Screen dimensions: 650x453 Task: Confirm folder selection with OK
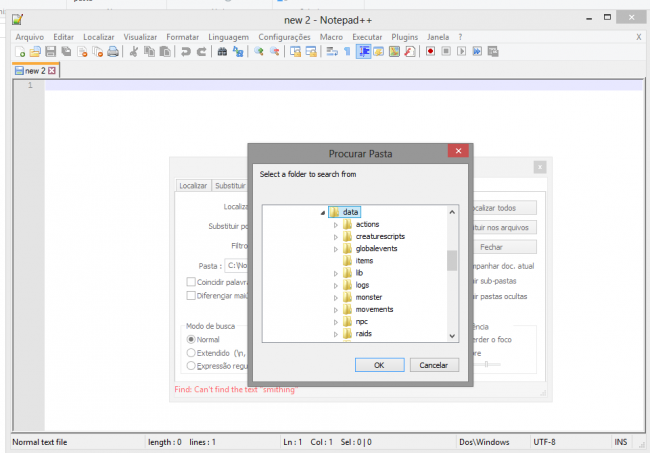(379, 365)
